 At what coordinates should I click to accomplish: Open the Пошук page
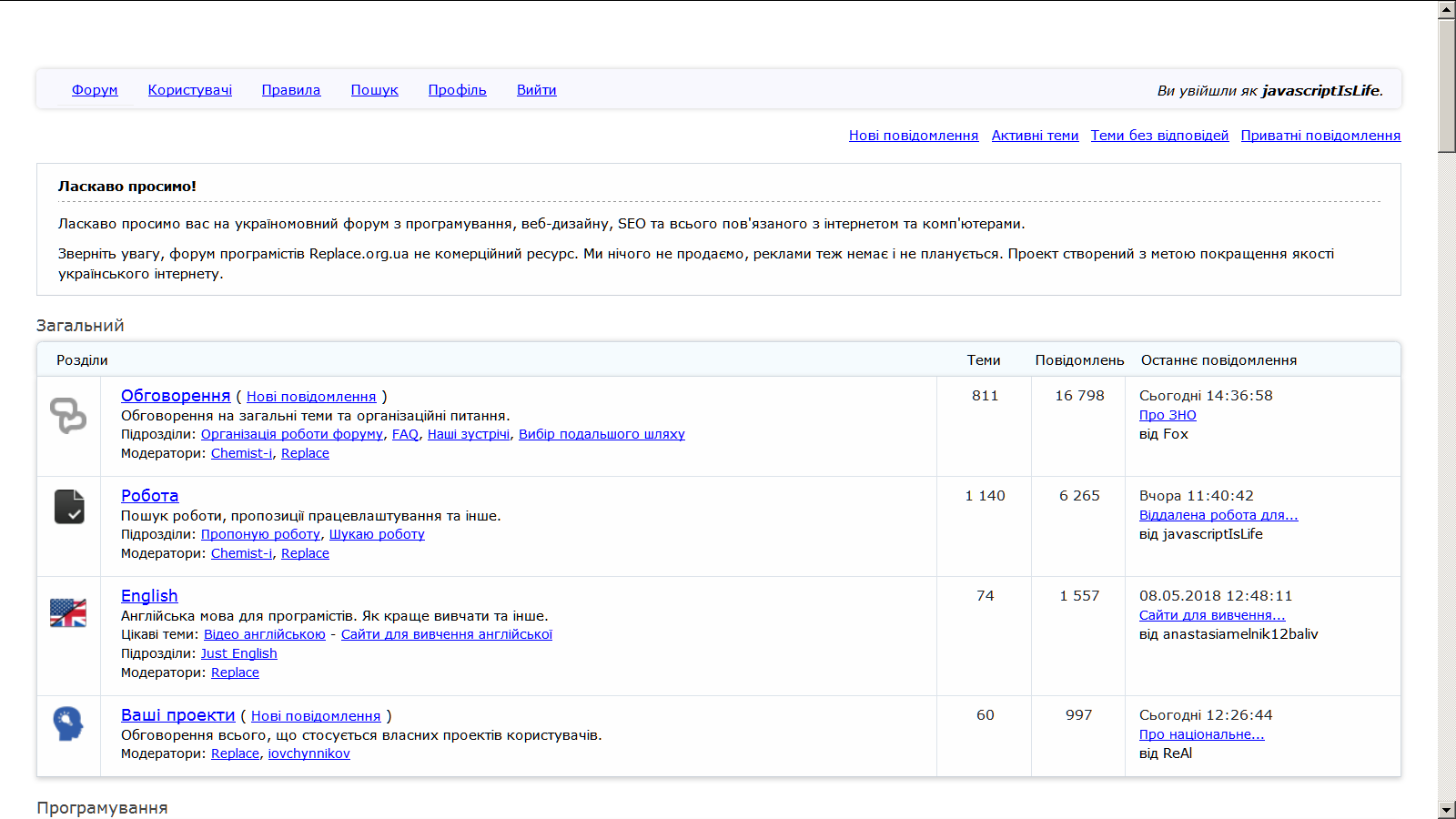374,90
